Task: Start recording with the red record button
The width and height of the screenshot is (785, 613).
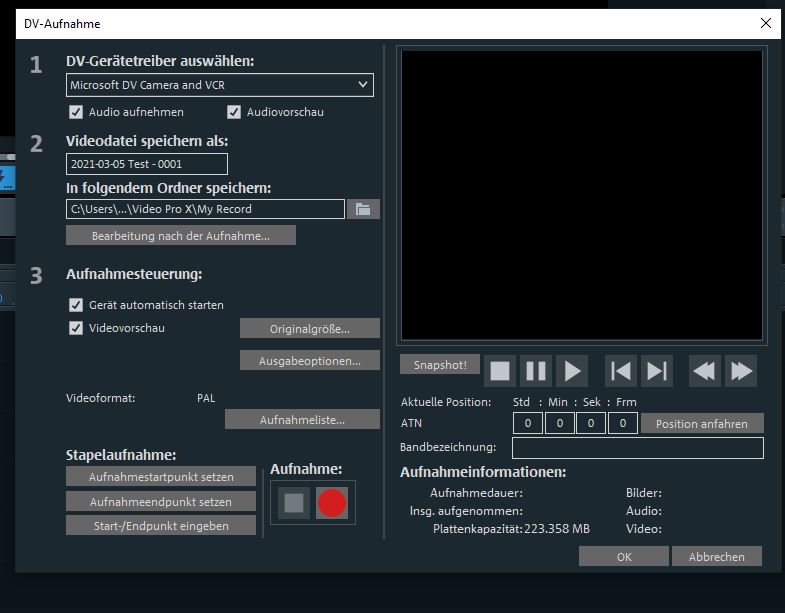Action: [x=331, y=503]
